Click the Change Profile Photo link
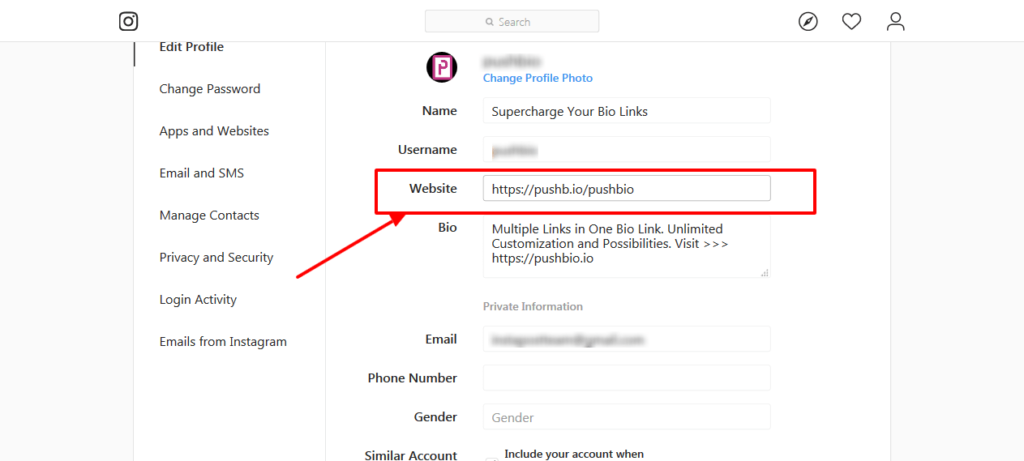The width and height of the screenshot is (1024, 461). [537, 78]
